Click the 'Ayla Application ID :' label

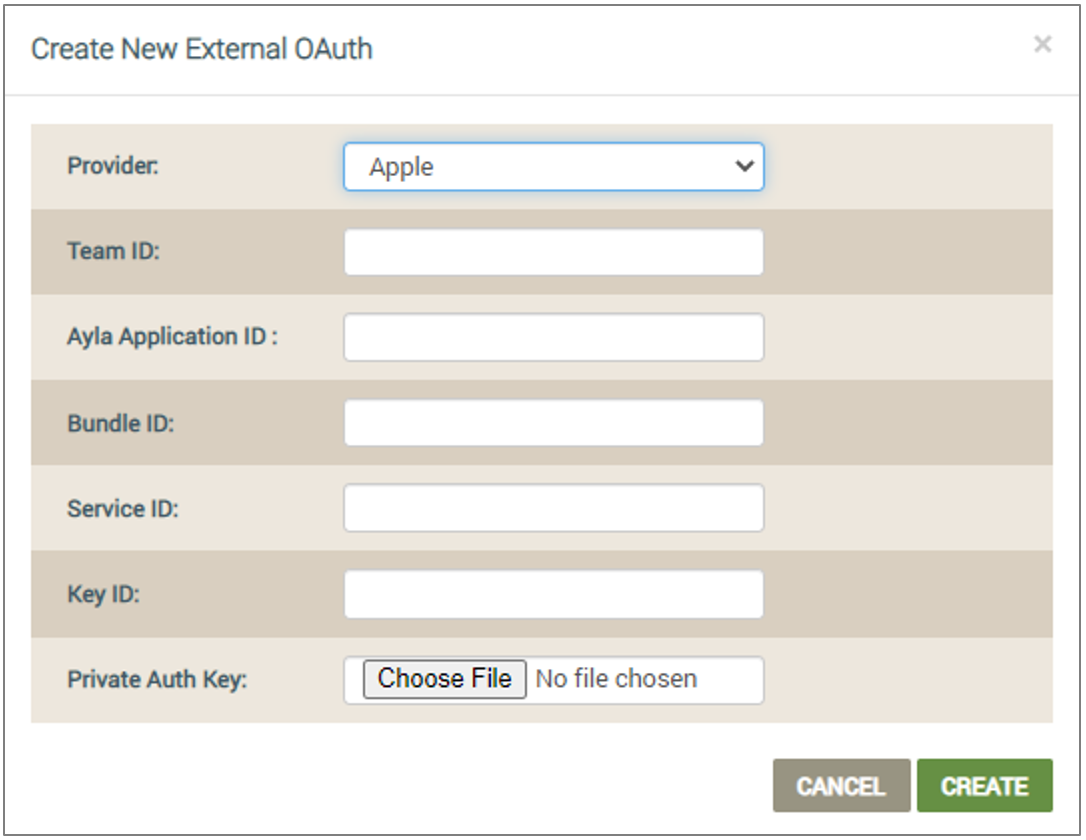172,337
